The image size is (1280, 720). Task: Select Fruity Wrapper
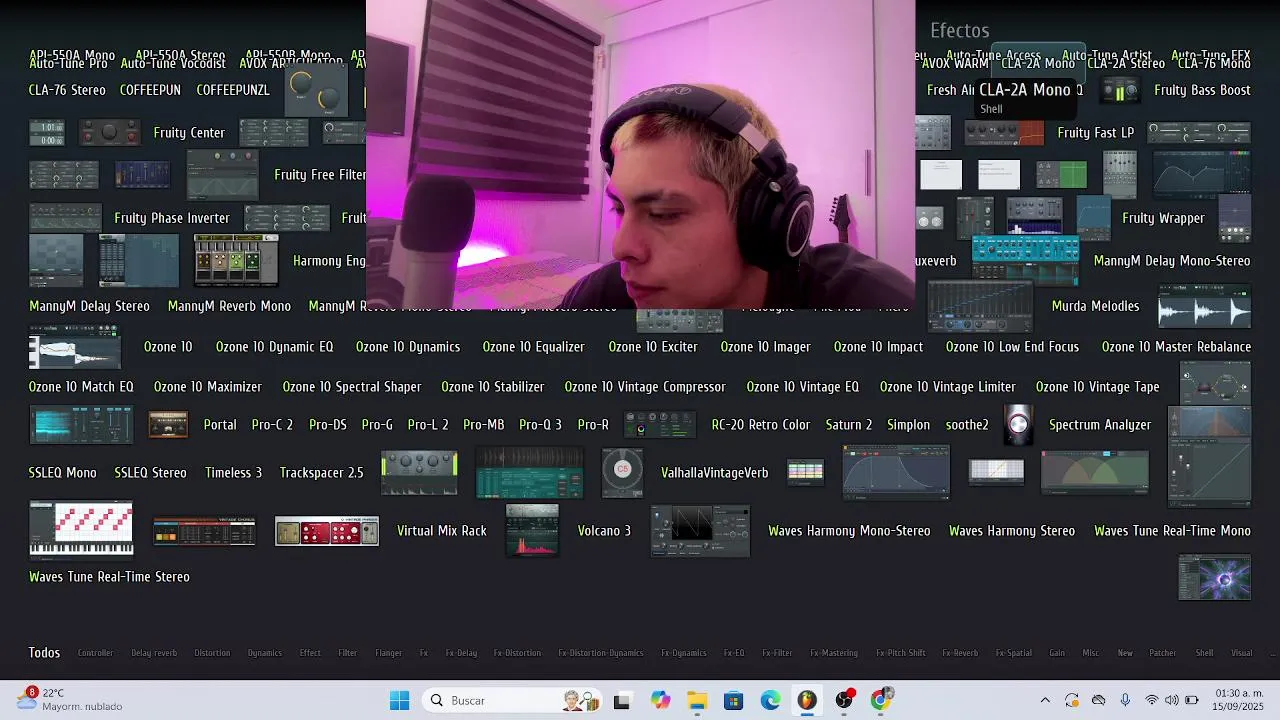tap(1163, 218)
